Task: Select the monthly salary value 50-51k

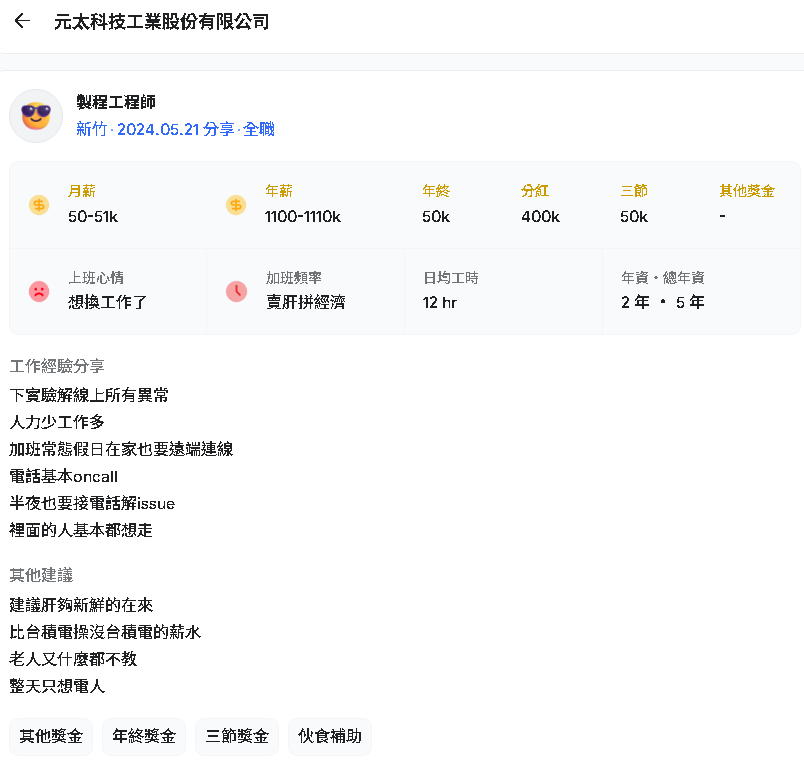Action: [93, 217]
